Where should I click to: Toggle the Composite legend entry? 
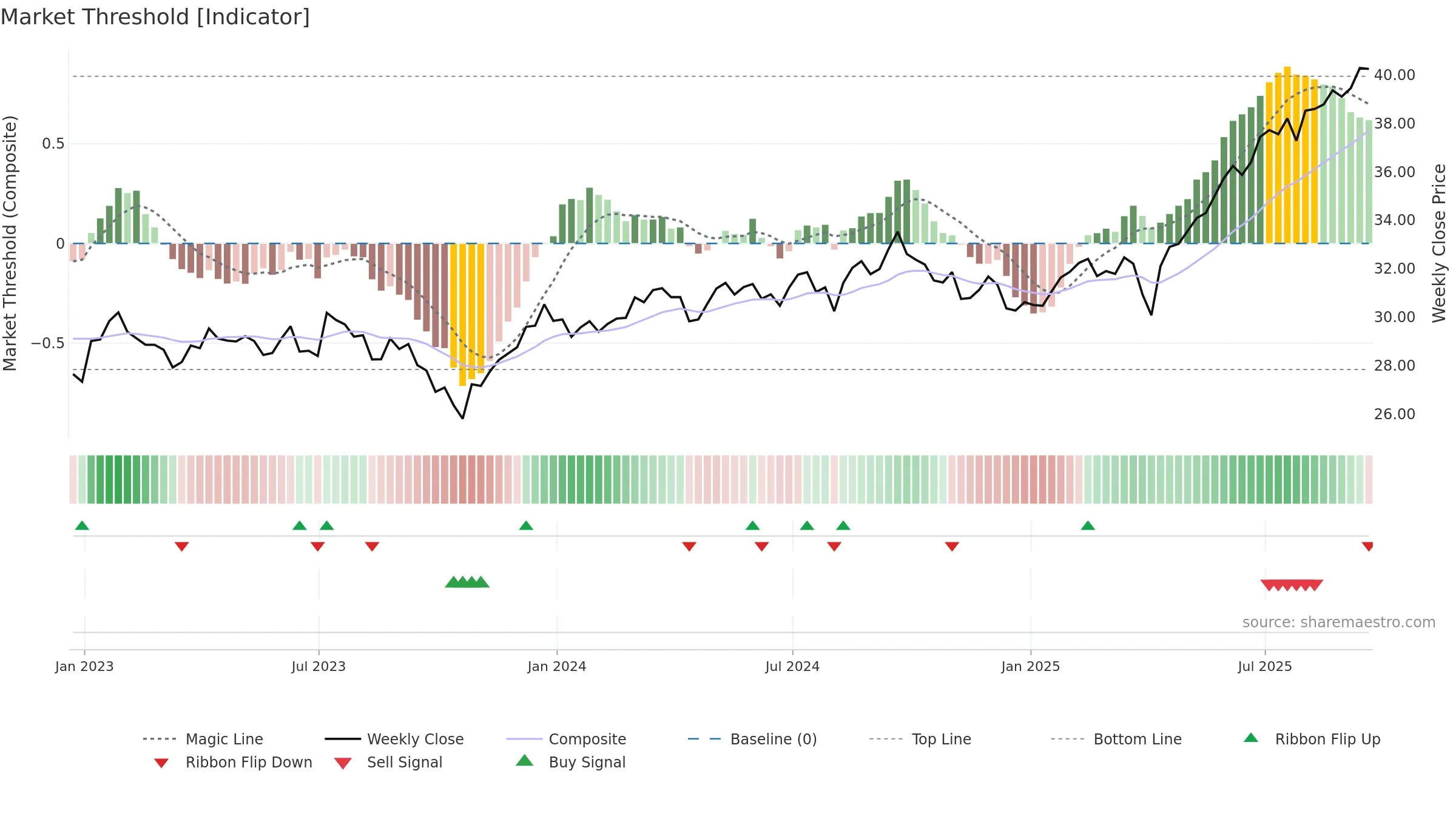coord(566,739)
